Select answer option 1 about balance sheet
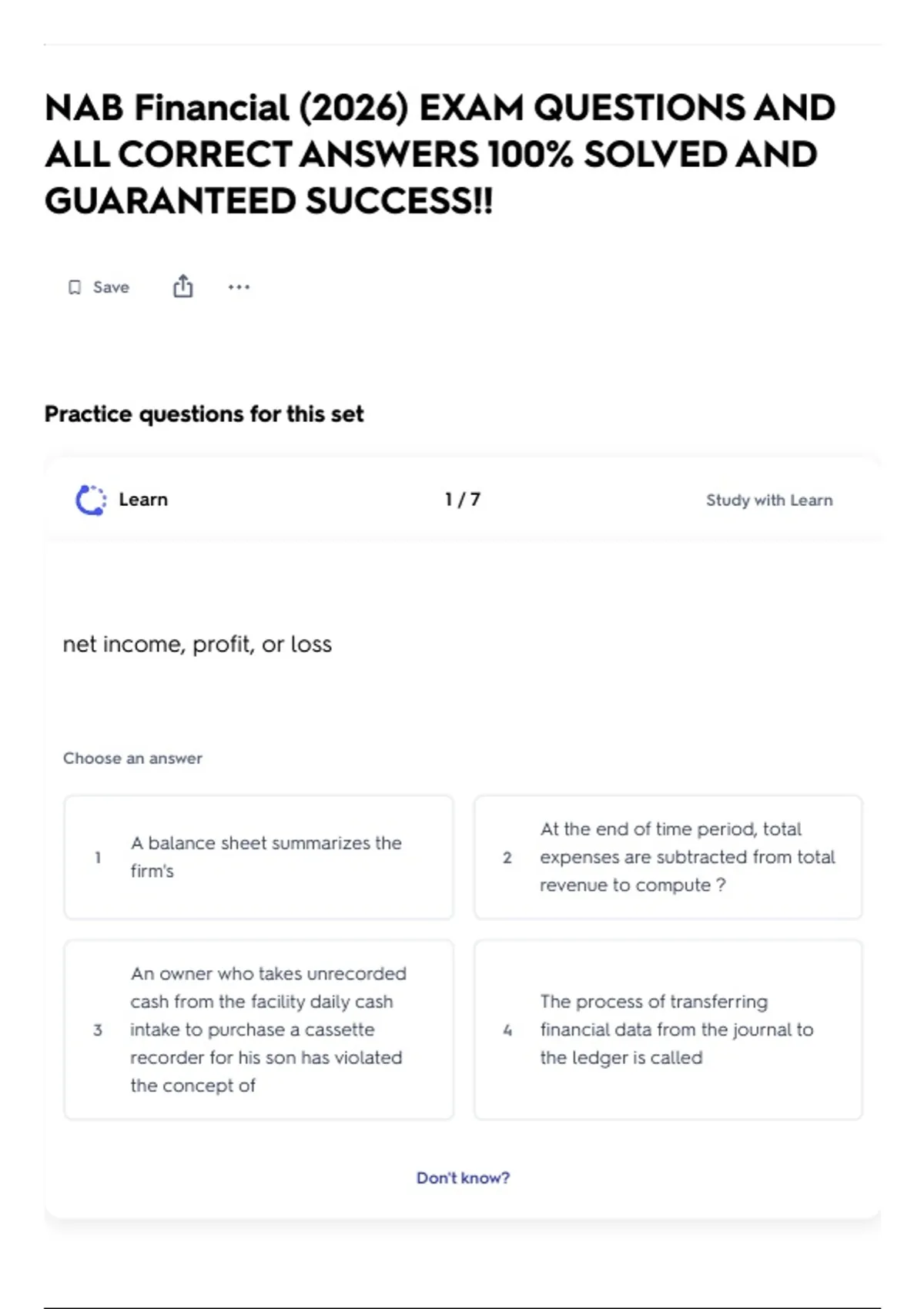Viewport: 924px width, 1309px height. pyautogui.click(x=259, y=857)
